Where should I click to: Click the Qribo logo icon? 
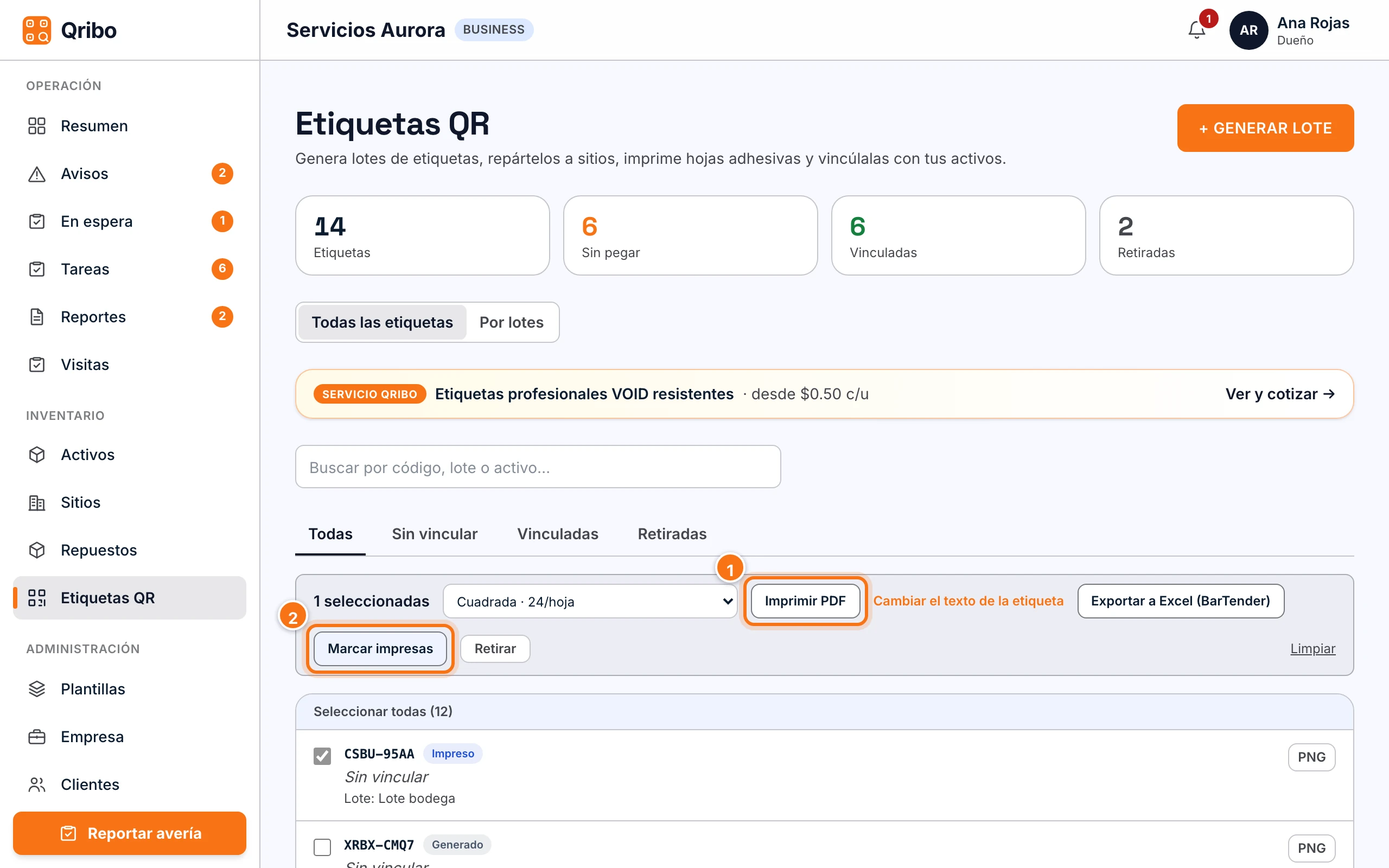point(37,30)
